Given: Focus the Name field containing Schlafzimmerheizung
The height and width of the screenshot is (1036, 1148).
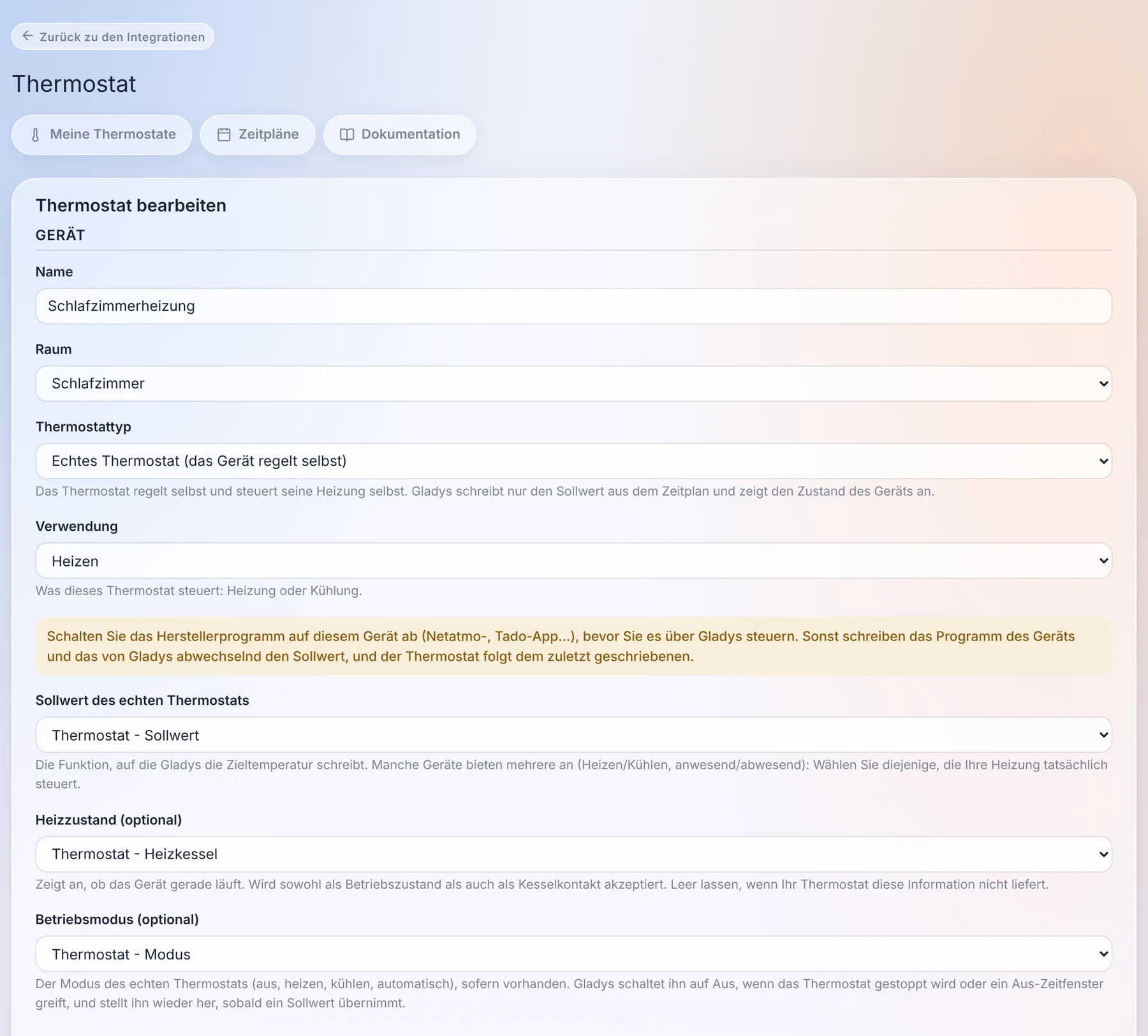Looking at the screenshot, I should [574, 306].
